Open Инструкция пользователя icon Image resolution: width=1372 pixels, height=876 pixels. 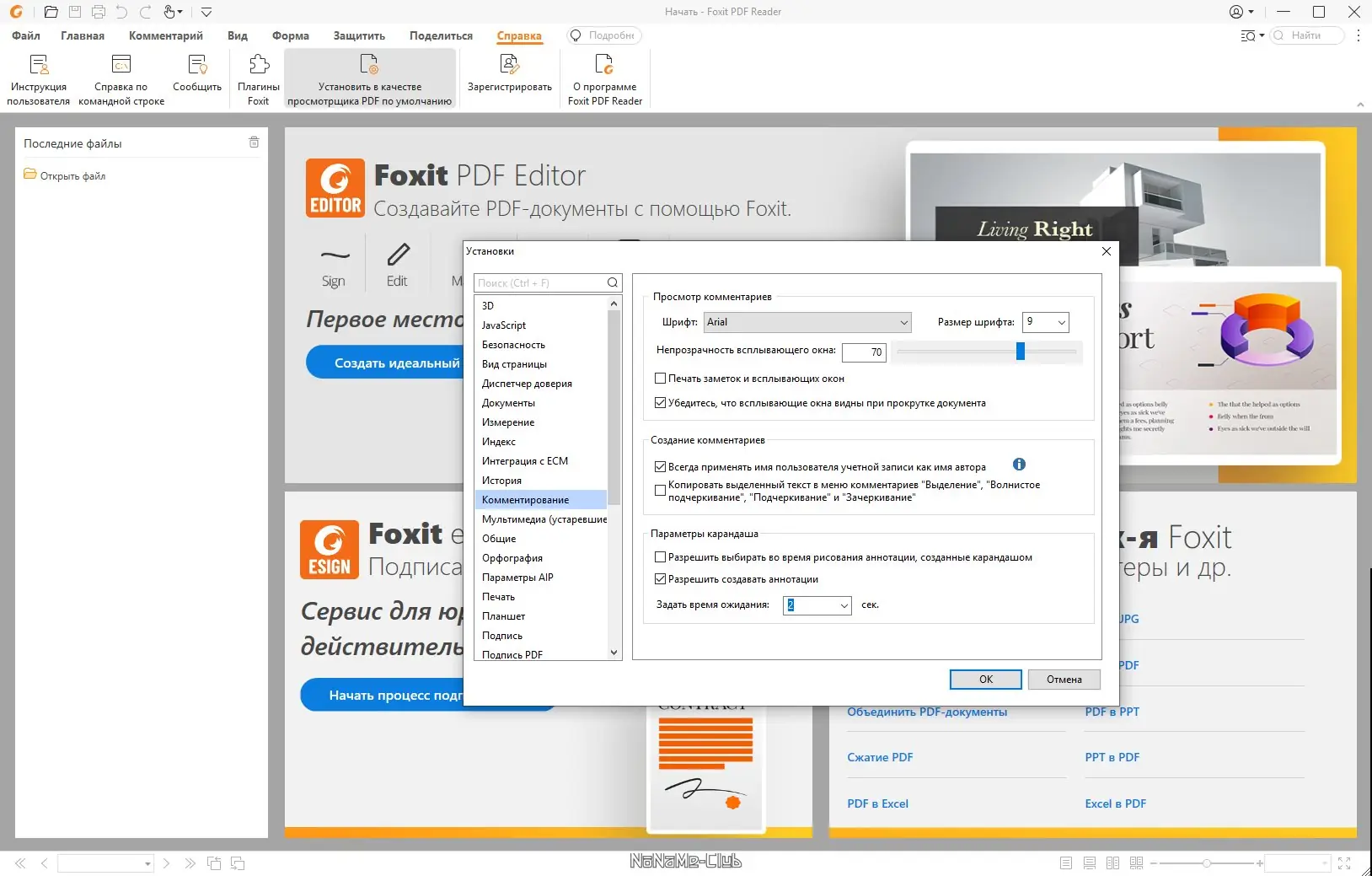pyautogui.click(x=39, y=65)
